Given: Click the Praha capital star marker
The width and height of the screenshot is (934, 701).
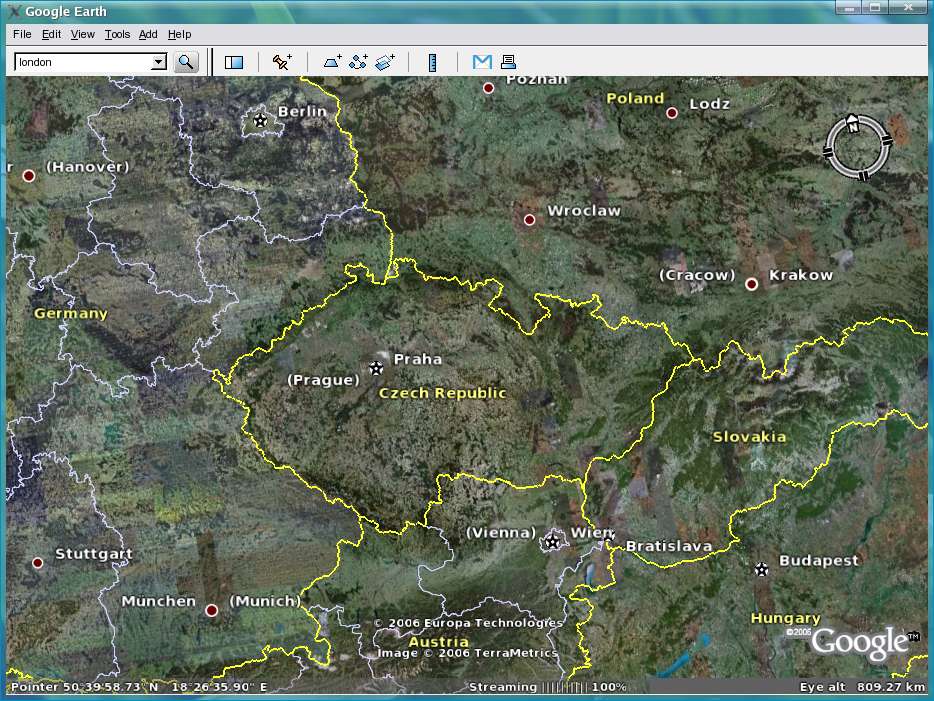Looking at the screenshot, I should [x=376, y=368].
